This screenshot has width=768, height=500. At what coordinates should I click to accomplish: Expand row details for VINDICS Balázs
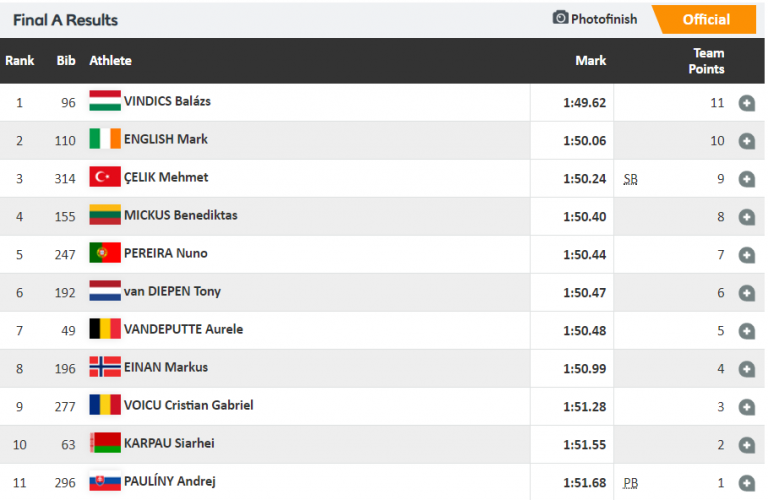click(746, 103)
